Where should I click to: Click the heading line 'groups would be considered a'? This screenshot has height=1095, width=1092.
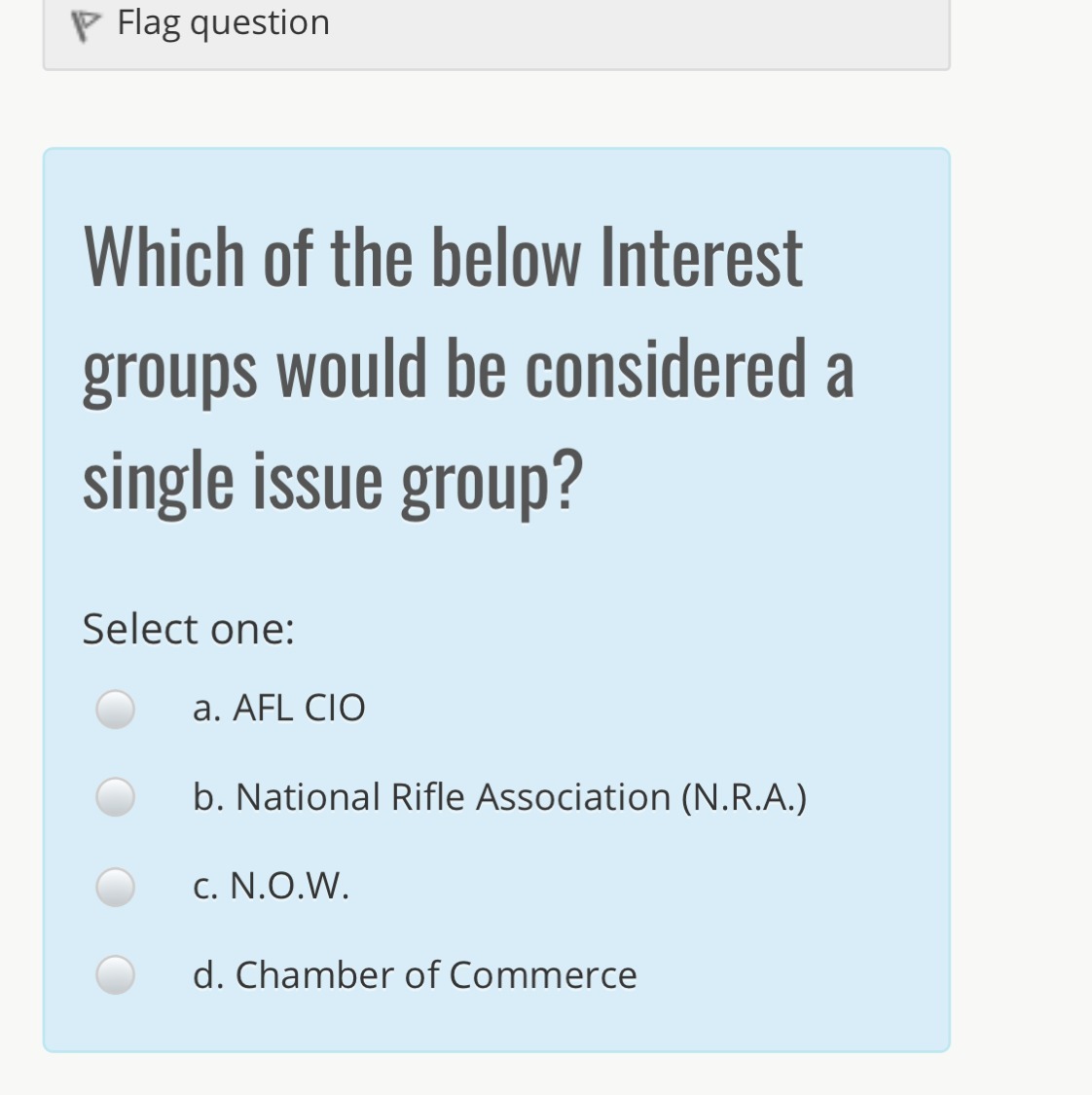[x=468, y=370]
